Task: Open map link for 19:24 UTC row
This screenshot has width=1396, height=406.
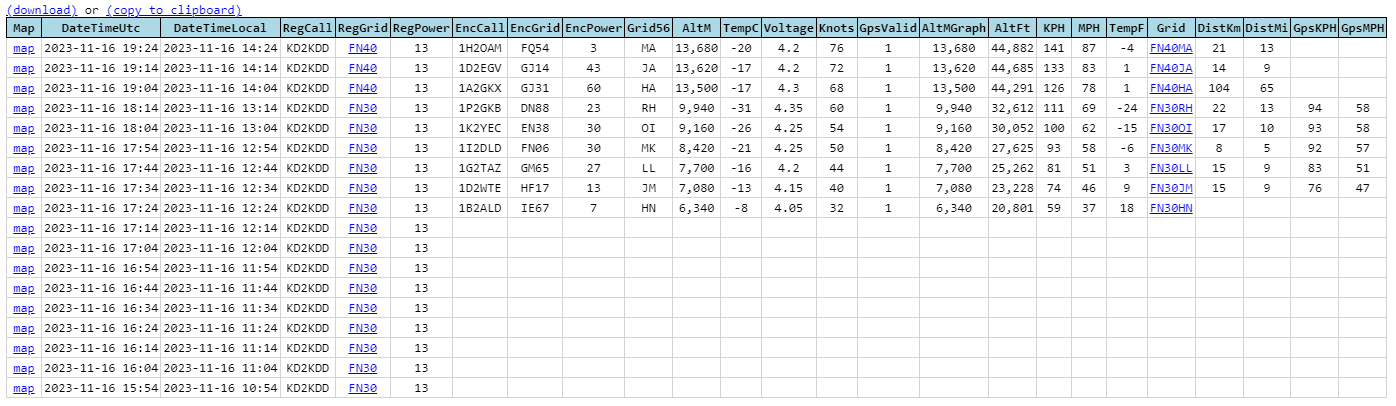Action: (x=23, y=48)
